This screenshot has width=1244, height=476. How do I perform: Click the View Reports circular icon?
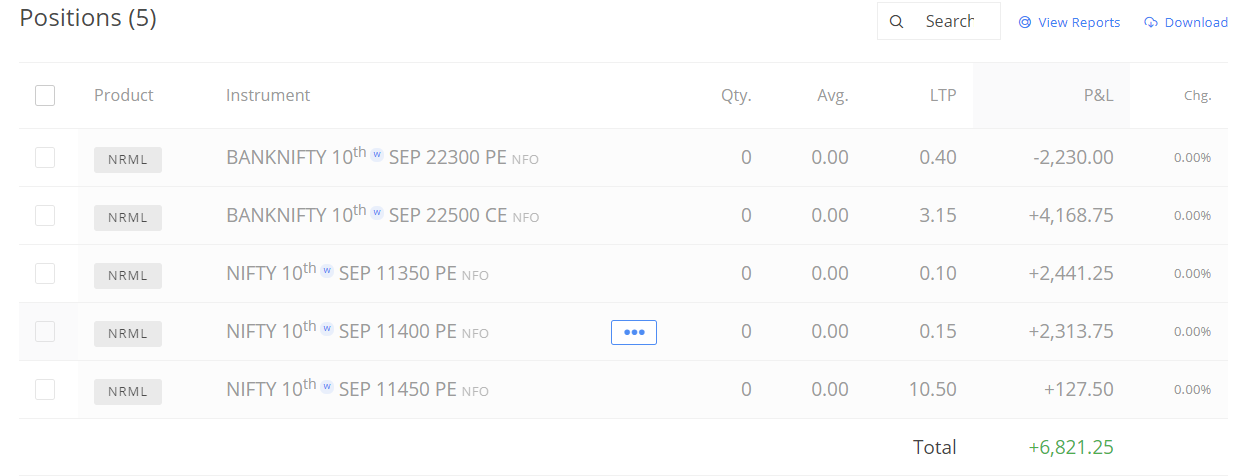[x=1025, y=22]
